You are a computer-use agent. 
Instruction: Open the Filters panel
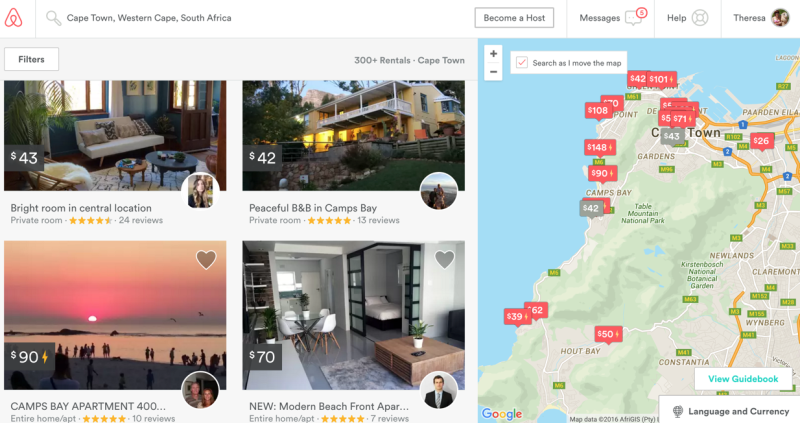[32, 59]
